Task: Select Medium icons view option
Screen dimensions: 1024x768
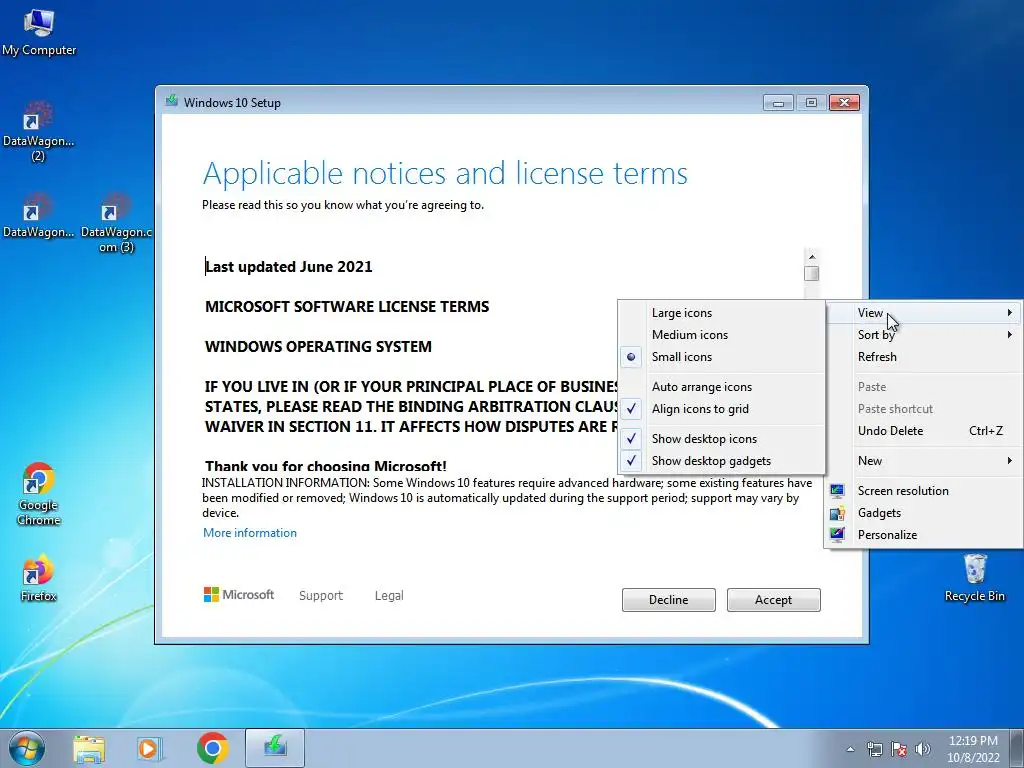Action: coord(721,335)
